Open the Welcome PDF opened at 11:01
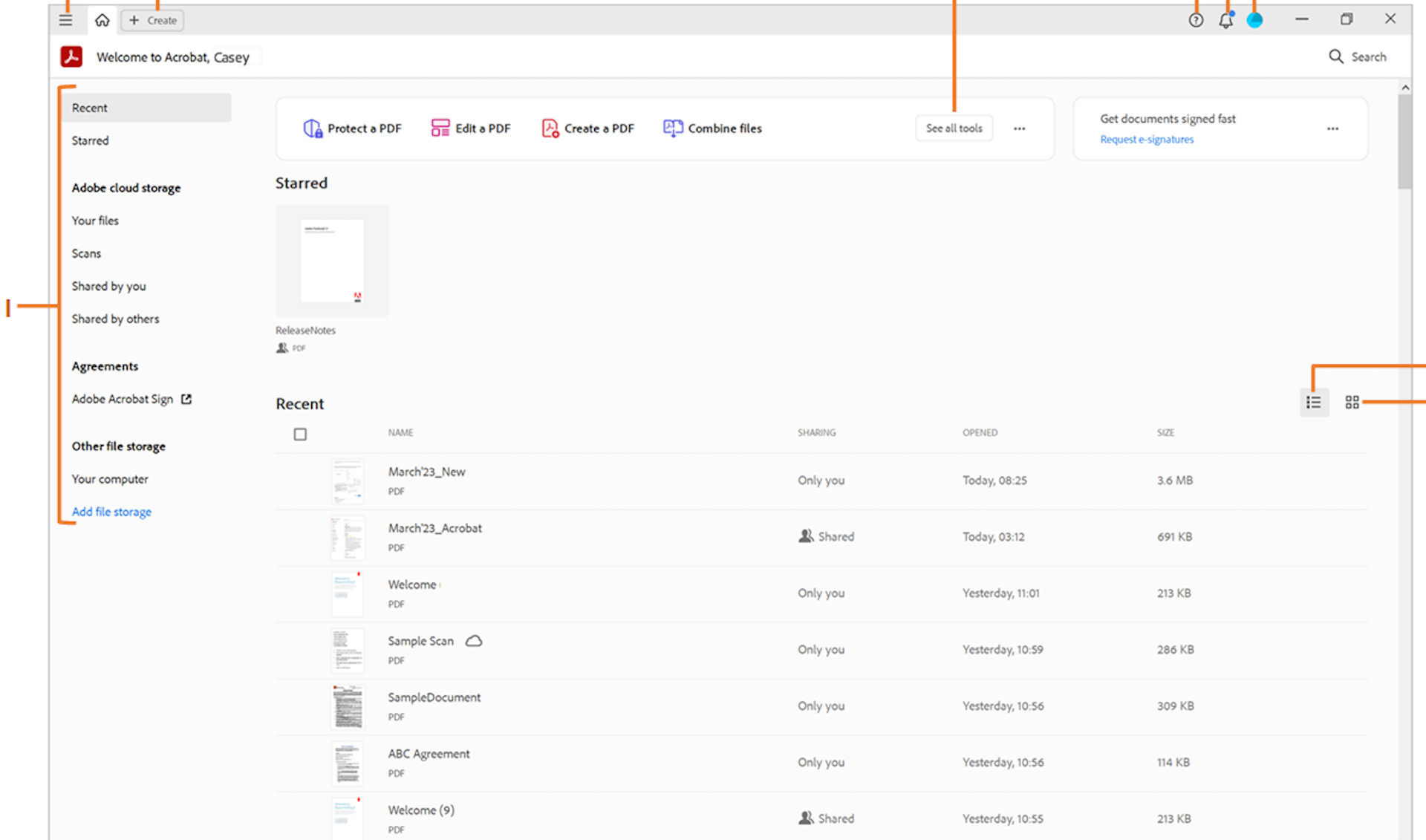 [x=411, y=585]
